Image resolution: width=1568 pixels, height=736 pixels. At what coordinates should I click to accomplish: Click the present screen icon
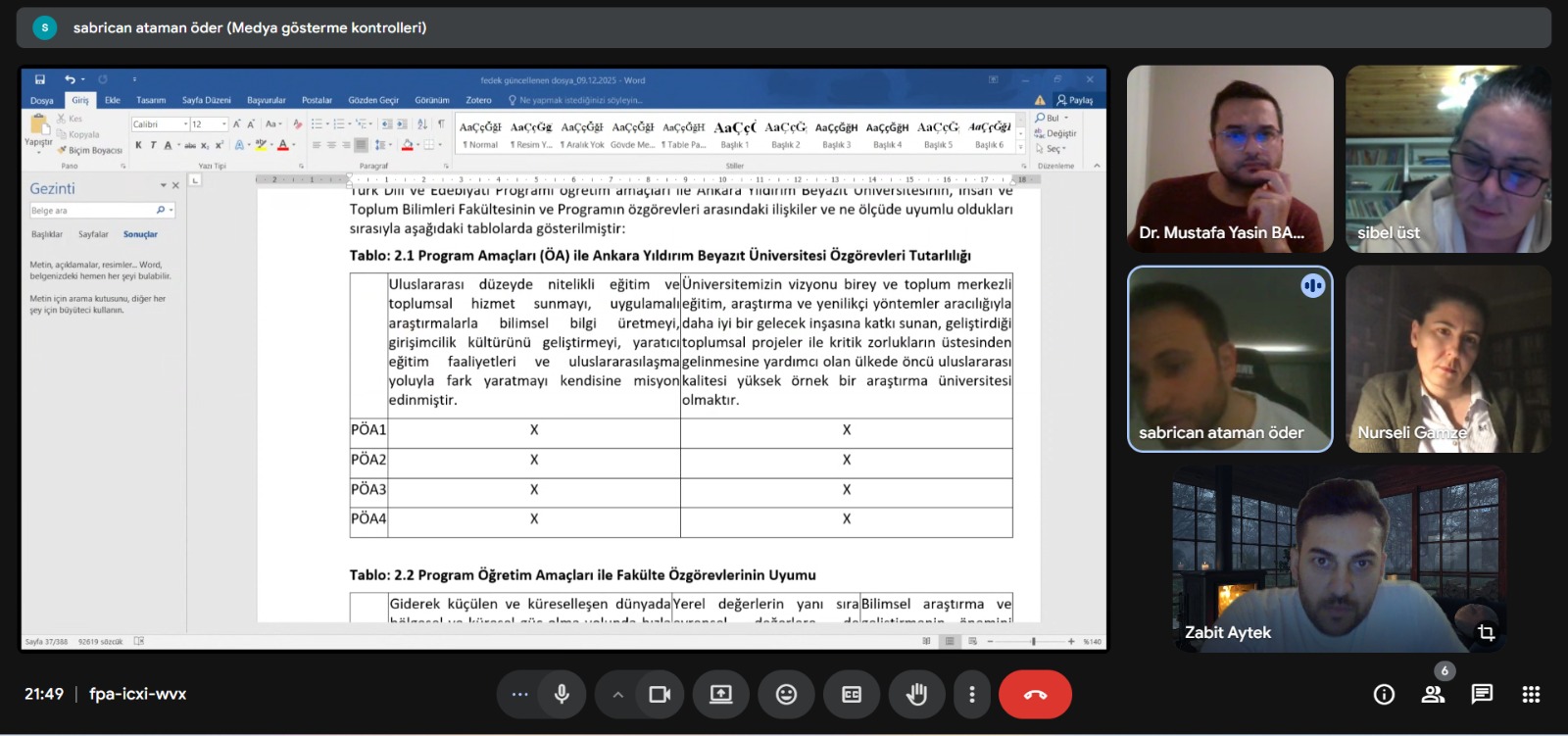(720, 694)
